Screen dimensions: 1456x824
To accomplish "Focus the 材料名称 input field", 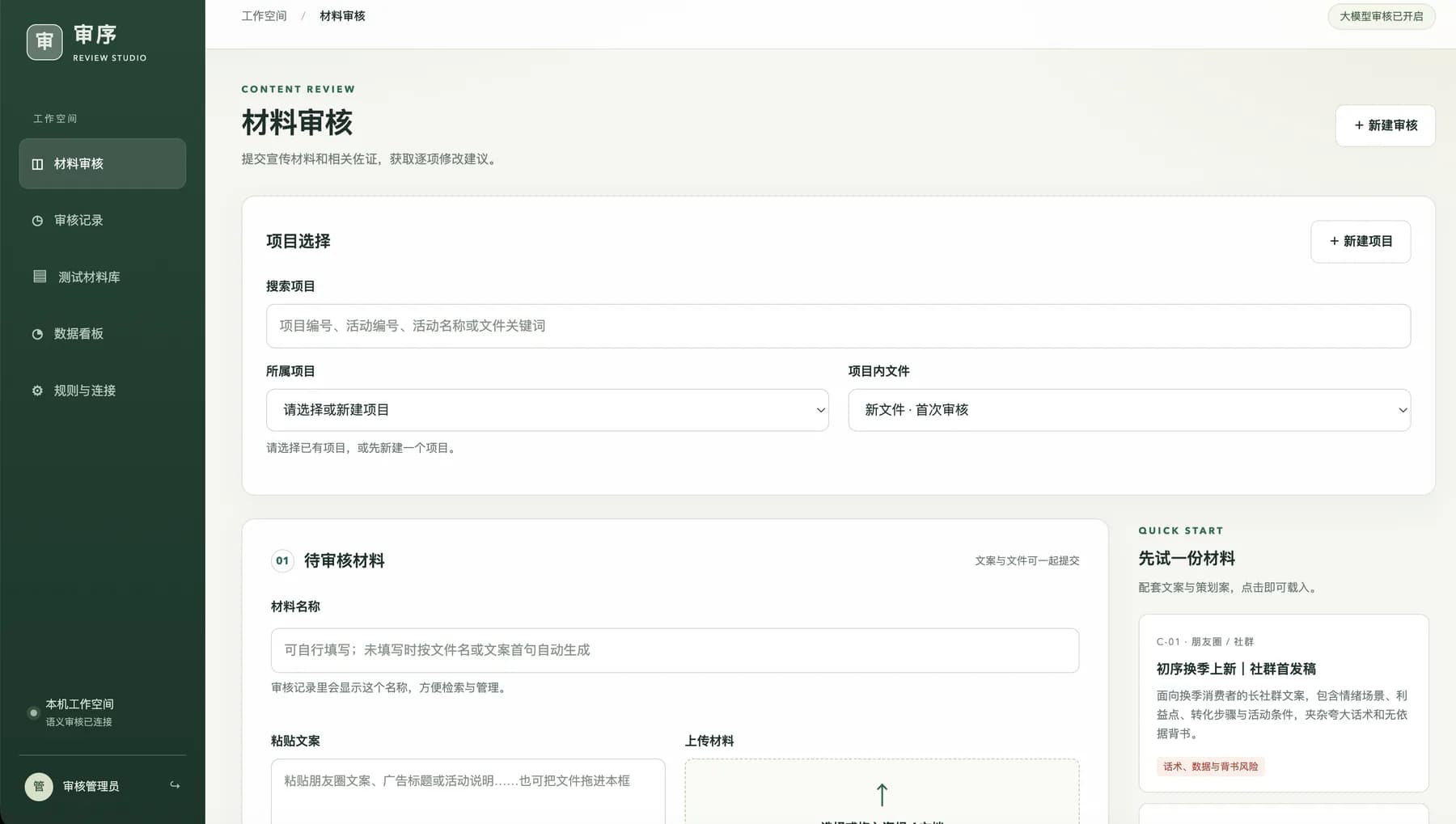I will [x=675, y=650].
